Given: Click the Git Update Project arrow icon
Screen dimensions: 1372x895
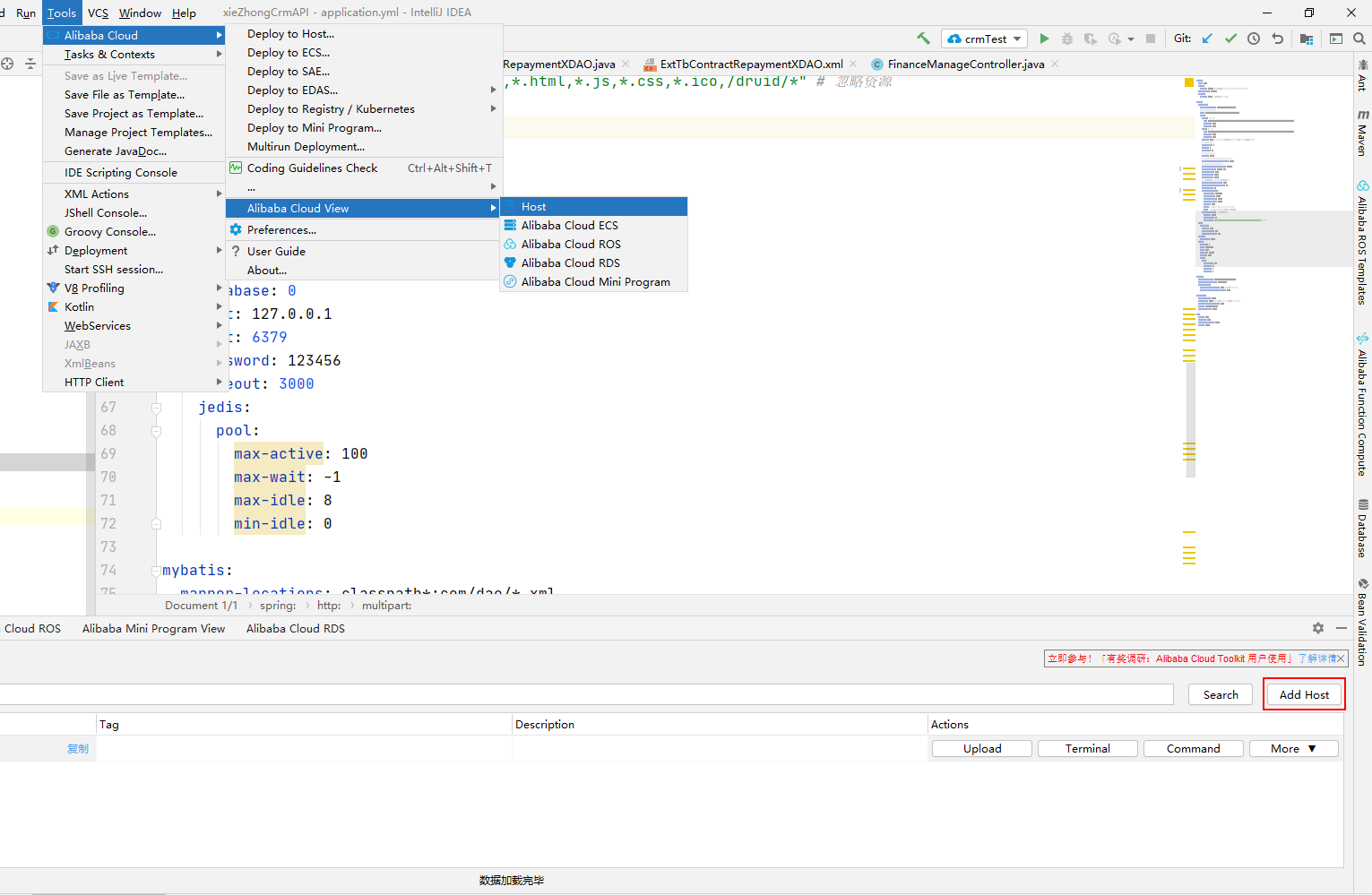Looking at the screenshot, I should pos(1207,39).
